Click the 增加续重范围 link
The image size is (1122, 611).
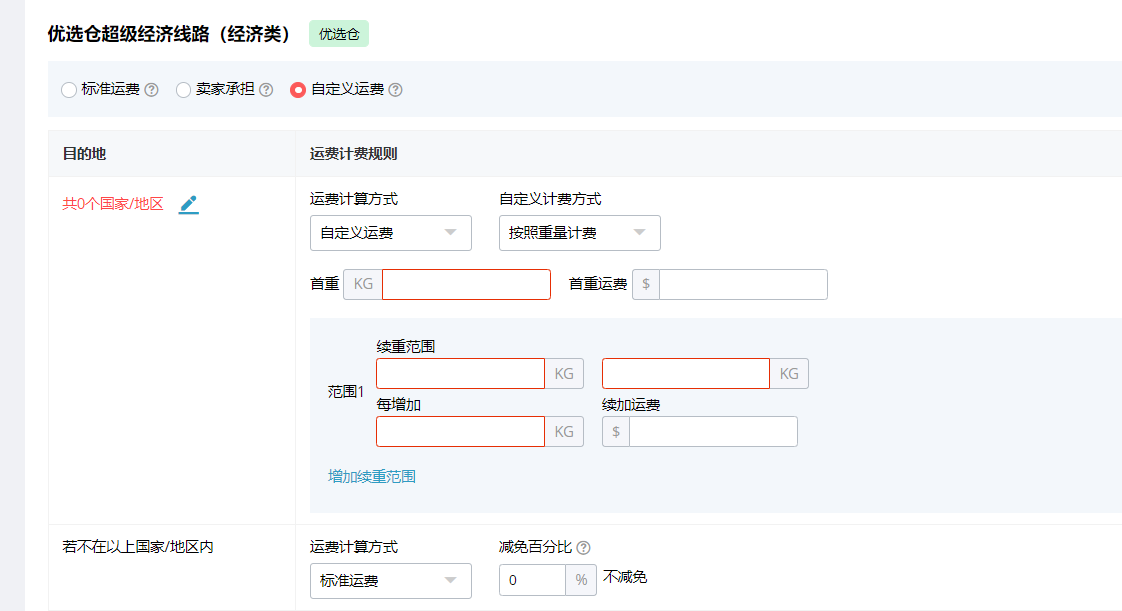coord(372,477)
